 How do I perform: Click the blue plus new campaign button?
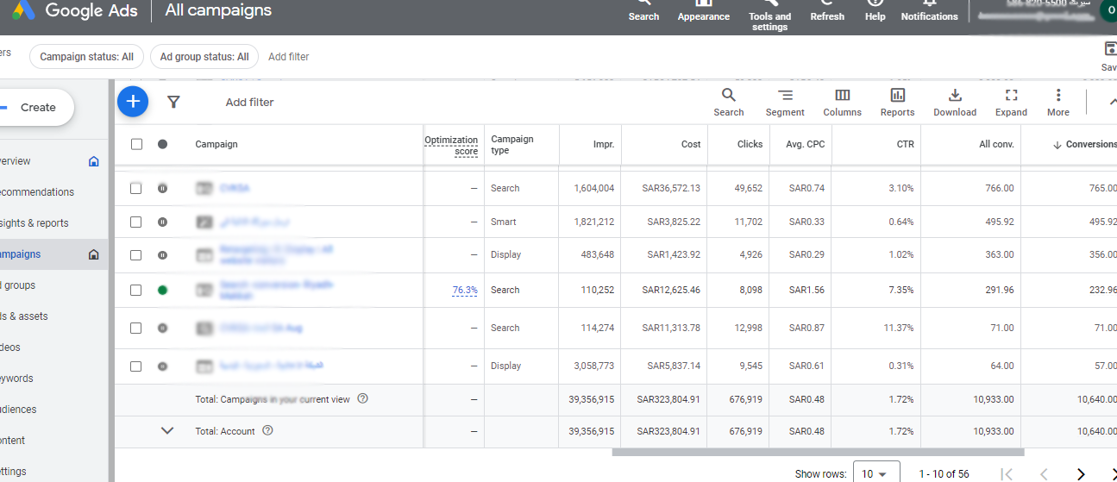132,101
